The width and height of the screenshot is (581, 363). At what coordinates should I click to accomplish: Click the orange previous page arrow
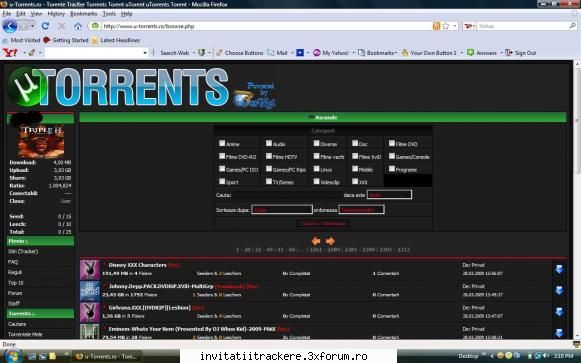316,241
